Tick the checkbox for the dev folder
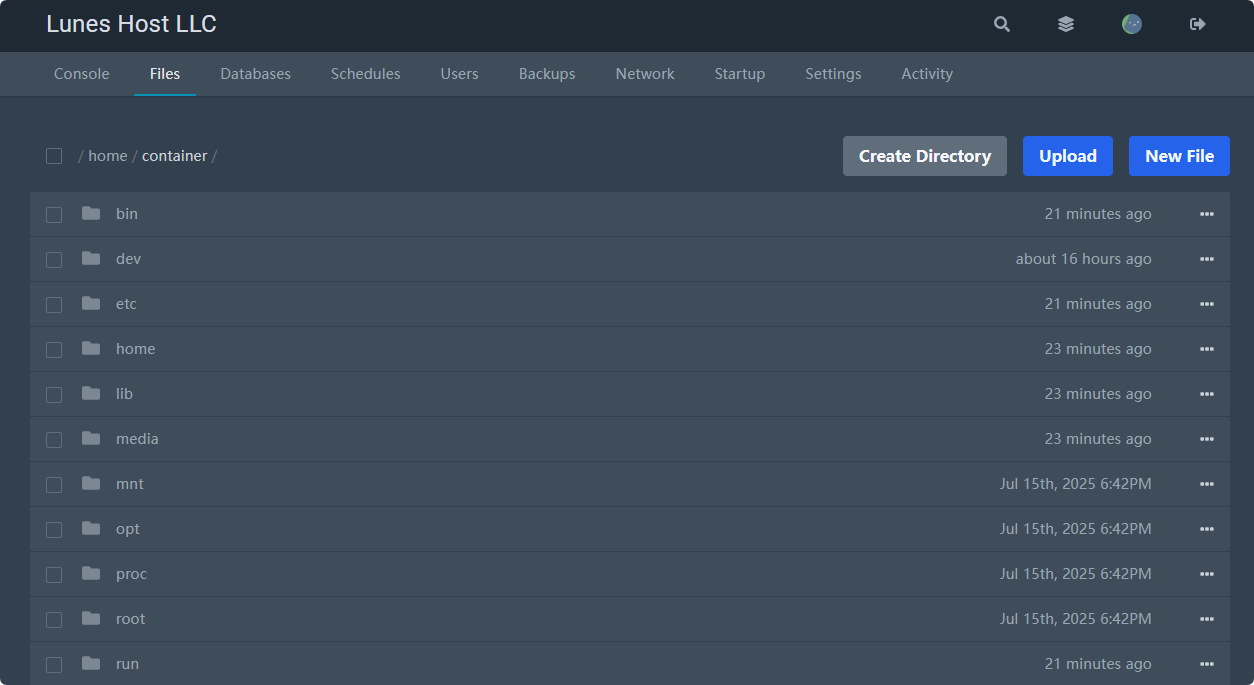 [54, 259]
